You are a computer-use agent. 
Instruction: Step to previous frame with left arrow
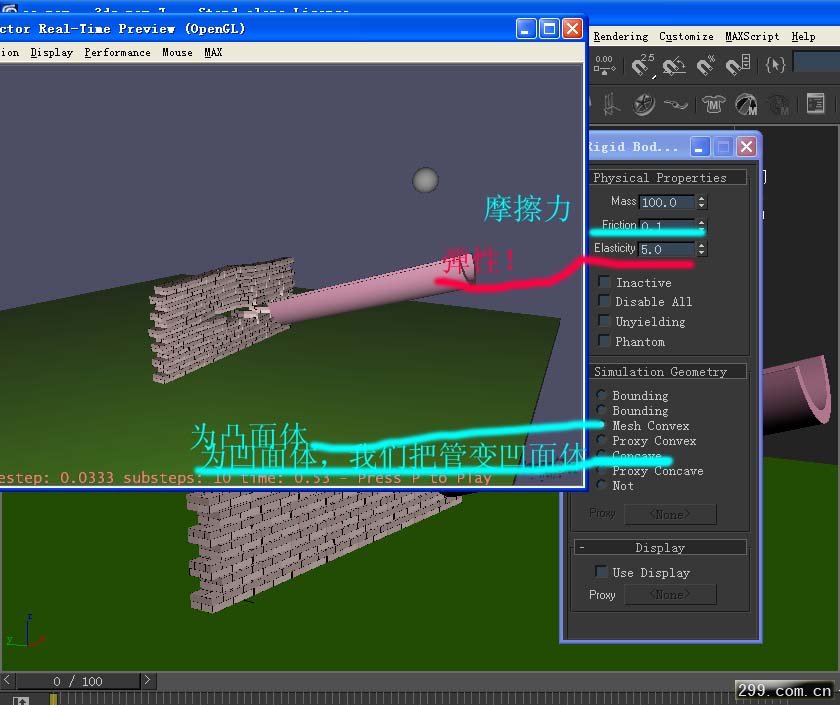pos(7,680)
